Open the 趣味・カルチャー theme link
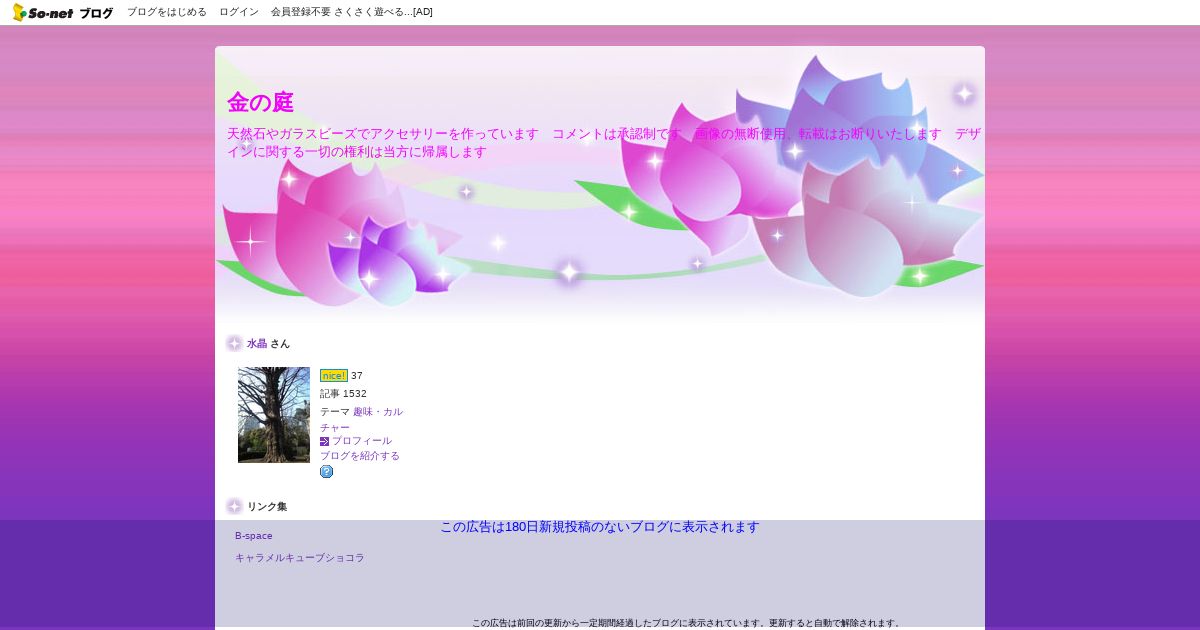 361,419
